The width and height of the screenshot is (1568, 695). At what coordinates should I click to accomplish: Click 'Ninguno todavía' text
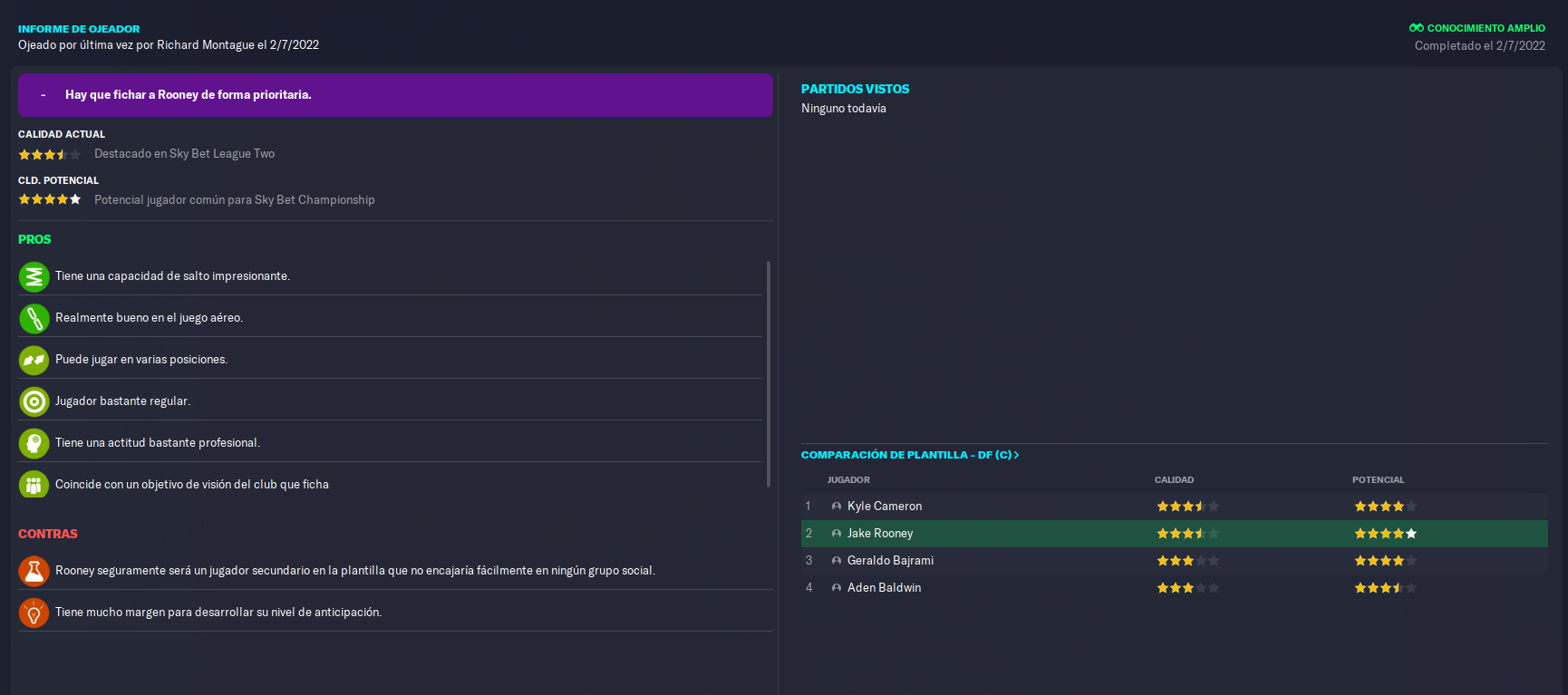[x=844, y=109]
